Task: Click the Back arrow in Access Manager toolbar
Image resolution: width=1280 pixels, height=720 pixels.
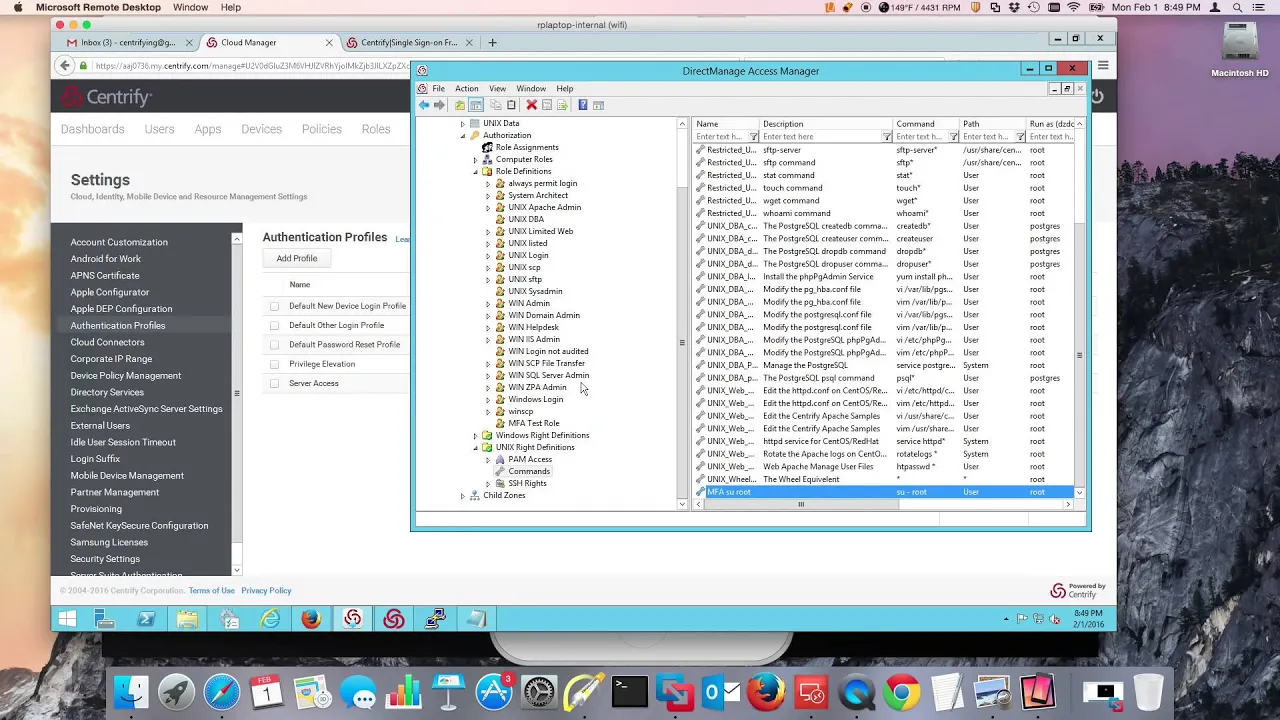Action: [424, 105]
